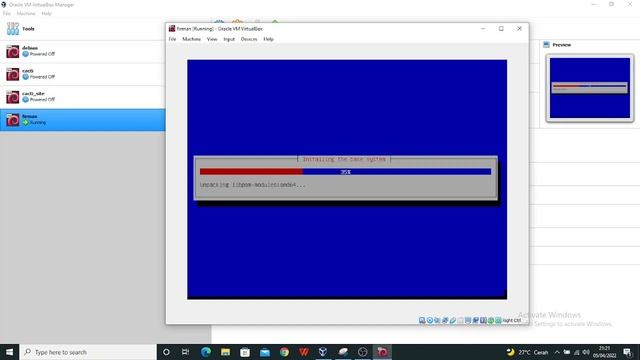Click the battery tray icon

pos(567,352)
